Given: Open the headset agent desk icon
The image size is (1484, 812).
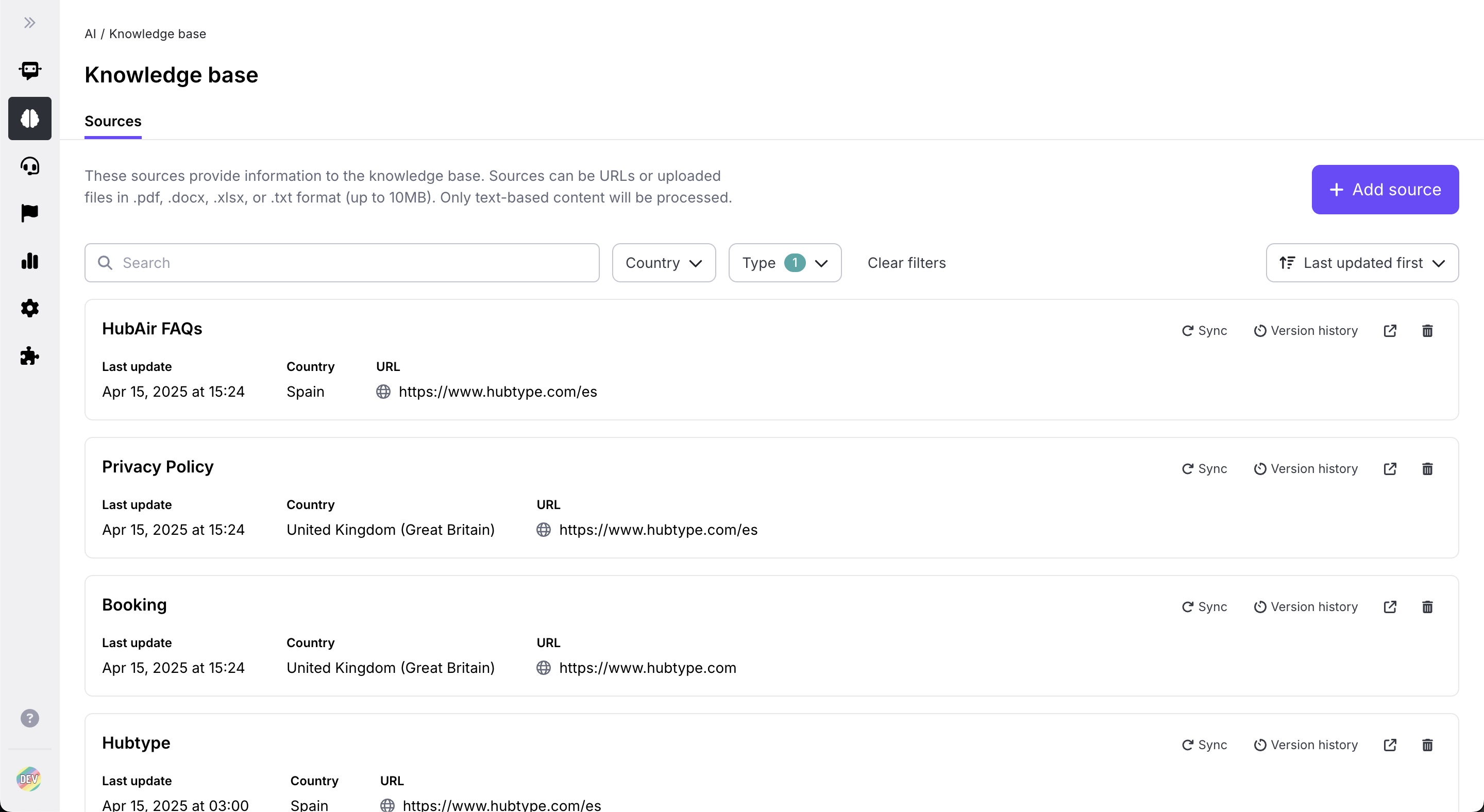Looking at the screenshot, I should [x=29, y=166].
